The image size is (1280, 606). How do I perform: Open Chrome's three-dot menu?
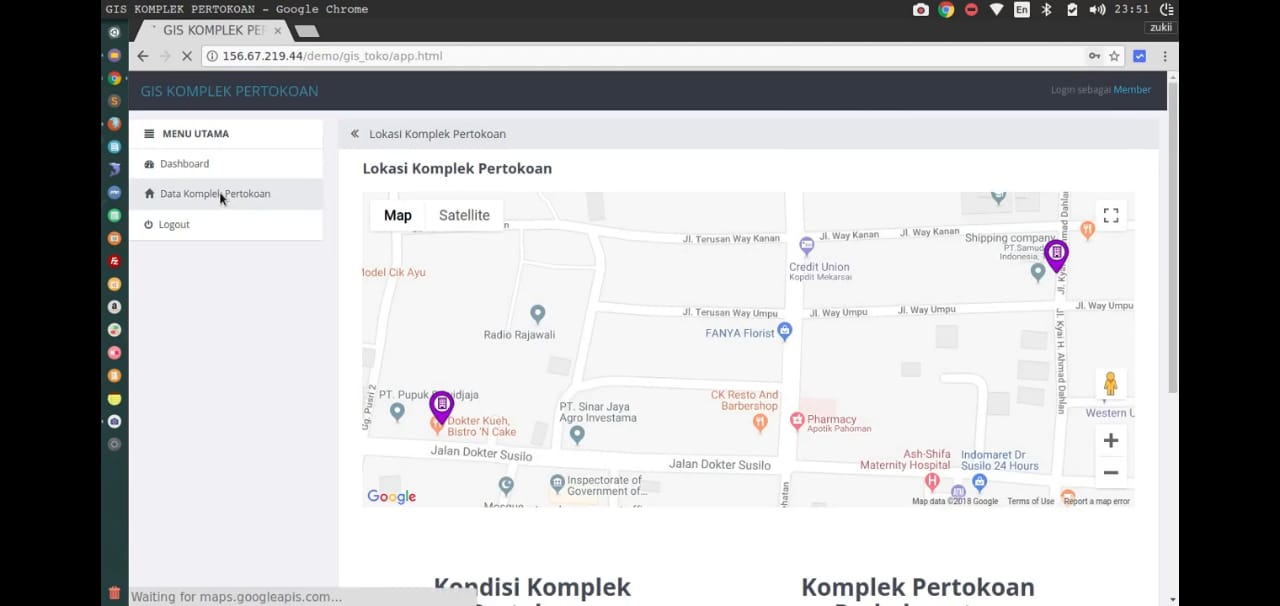(x=1165, y=56)
